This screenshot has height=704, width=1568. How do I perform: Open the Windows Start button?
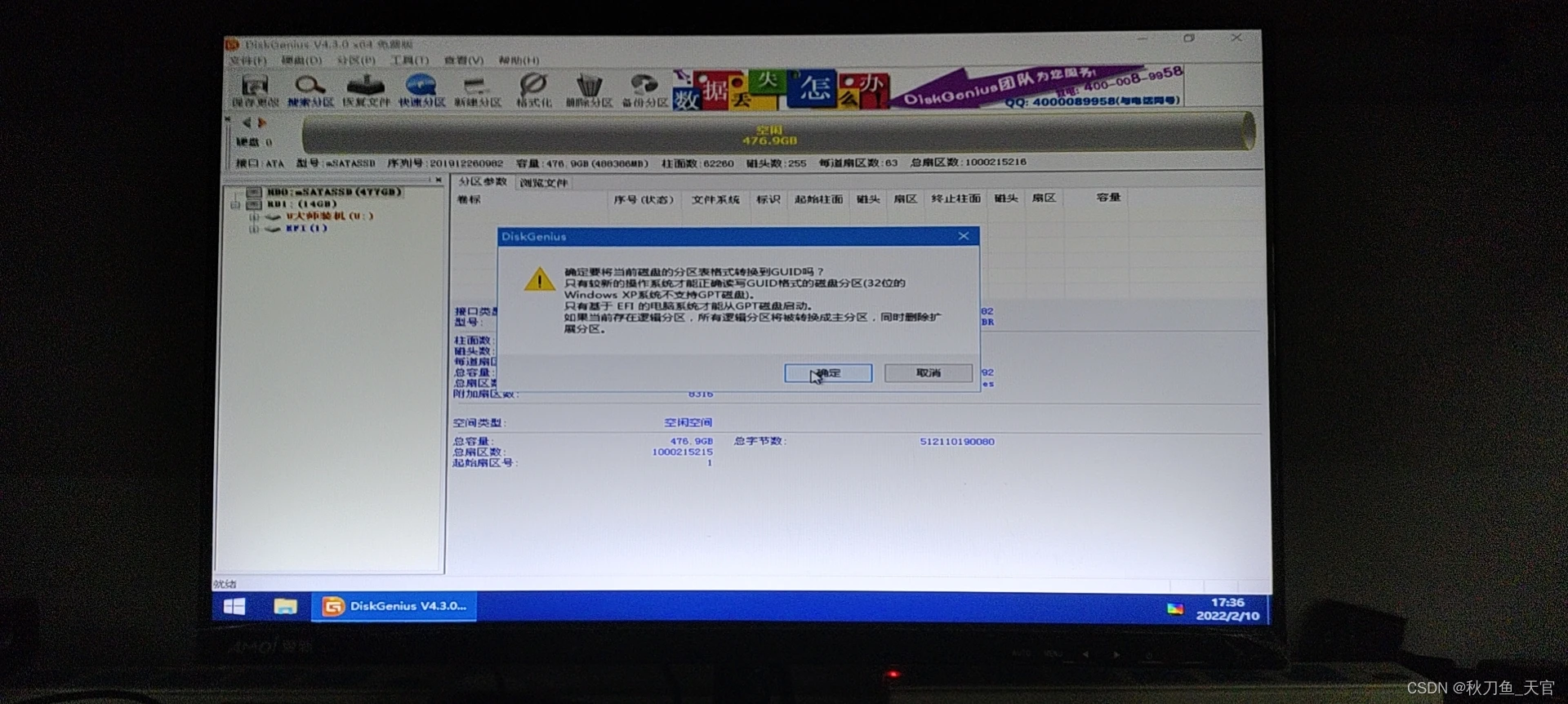[x=234, y=606]
